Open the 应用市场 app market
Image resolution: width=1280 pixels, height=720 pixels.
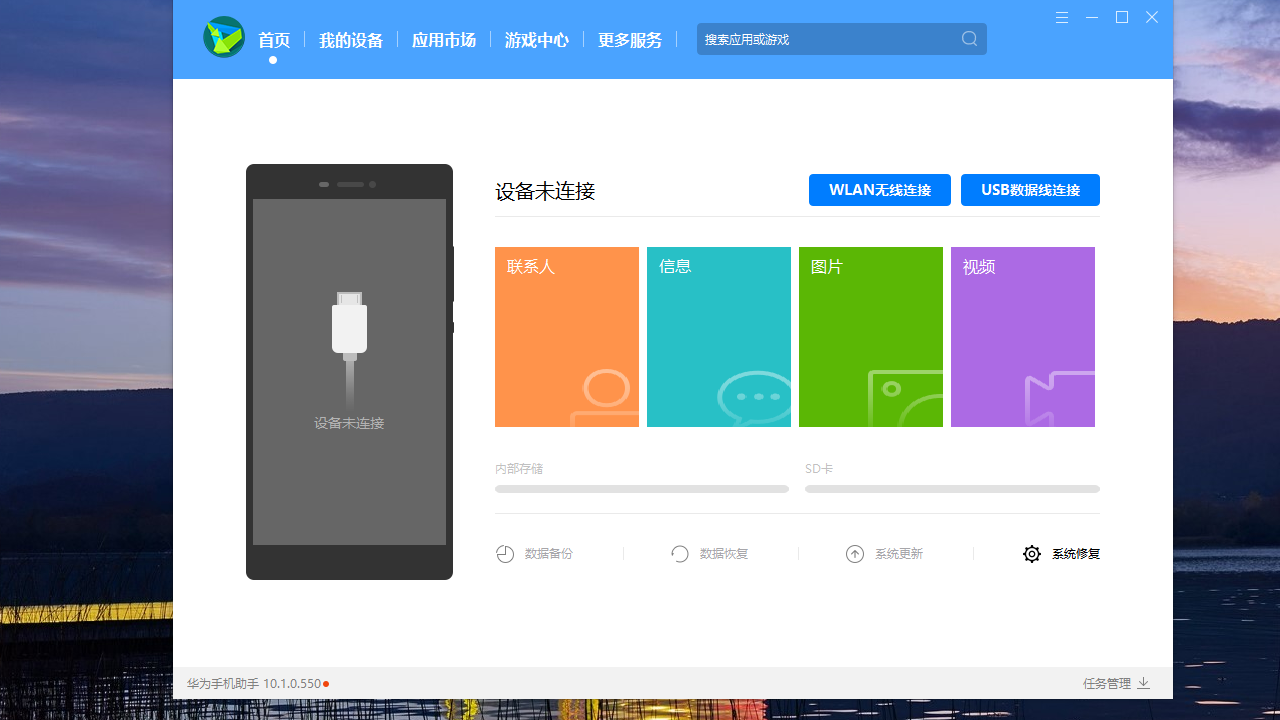click(444, 40)
